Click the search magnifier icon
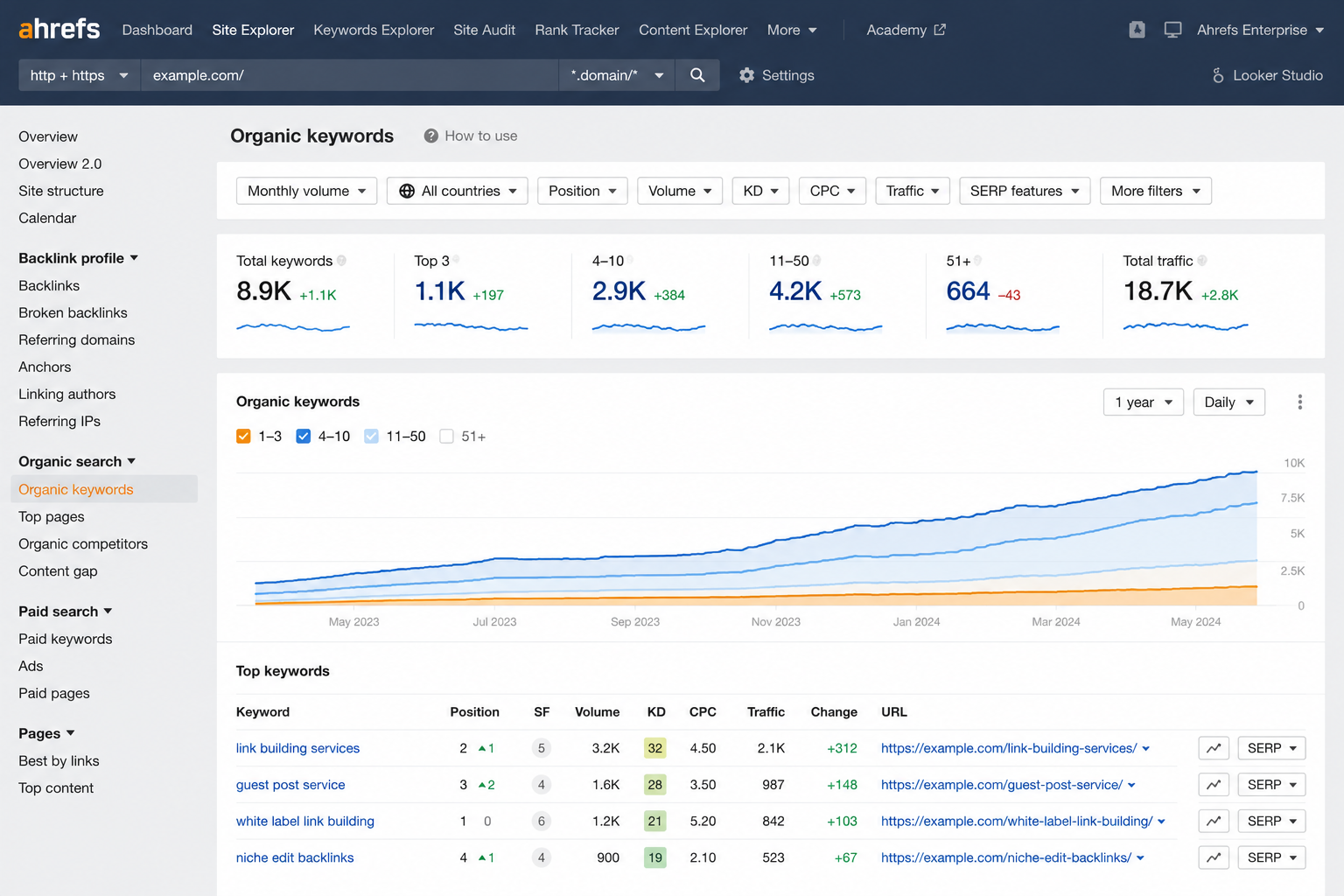 coord(697,75)
